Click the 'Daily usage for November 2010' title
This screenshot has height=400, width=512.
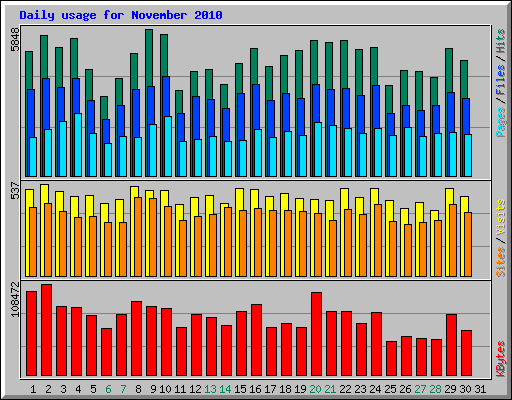[121, 15]
